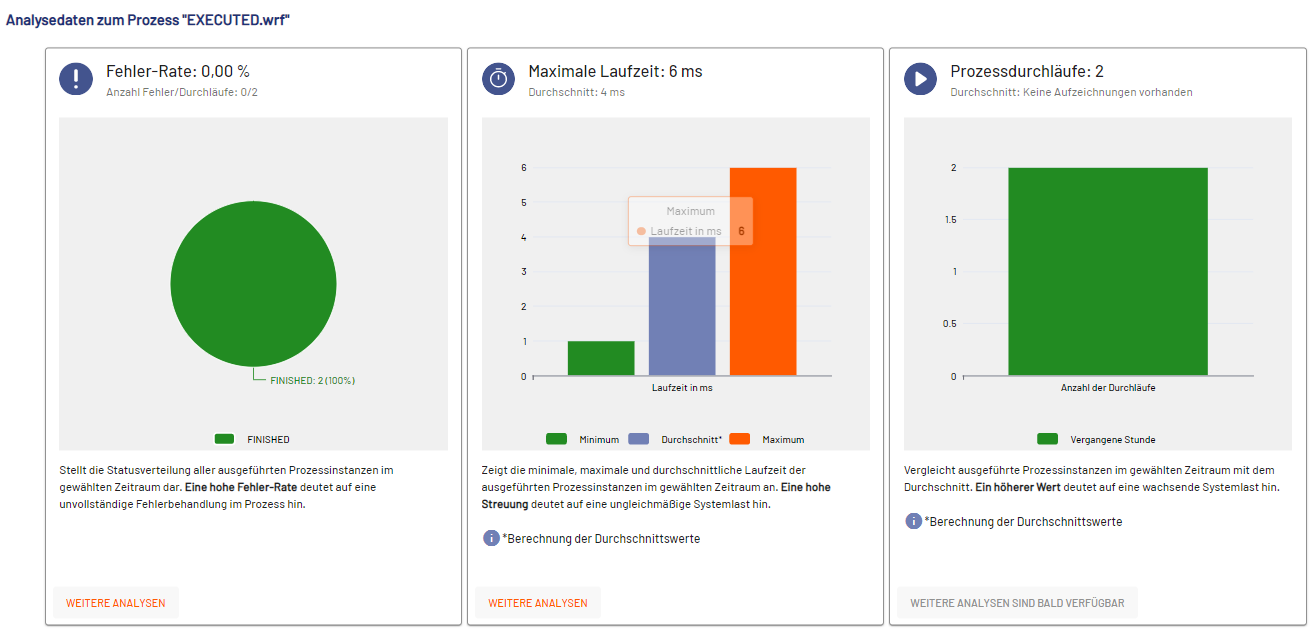
Task: Click the blue Durchschnitt runtime bar
Action: 682,310
